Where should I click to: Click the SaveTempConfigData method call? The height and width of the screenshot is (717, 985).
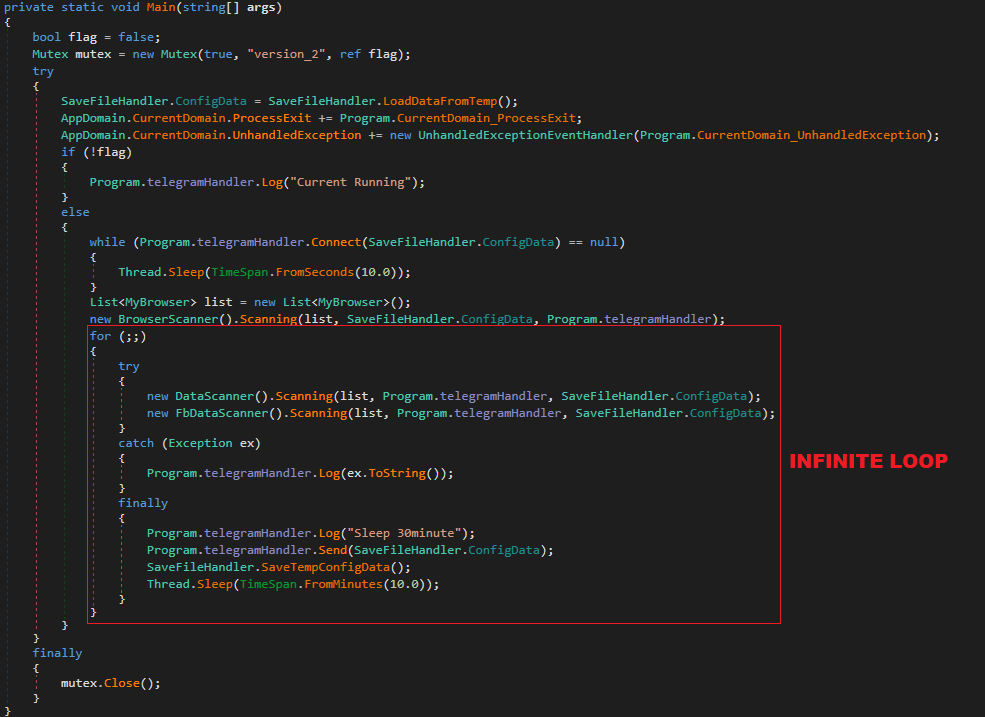pos(325,567)
